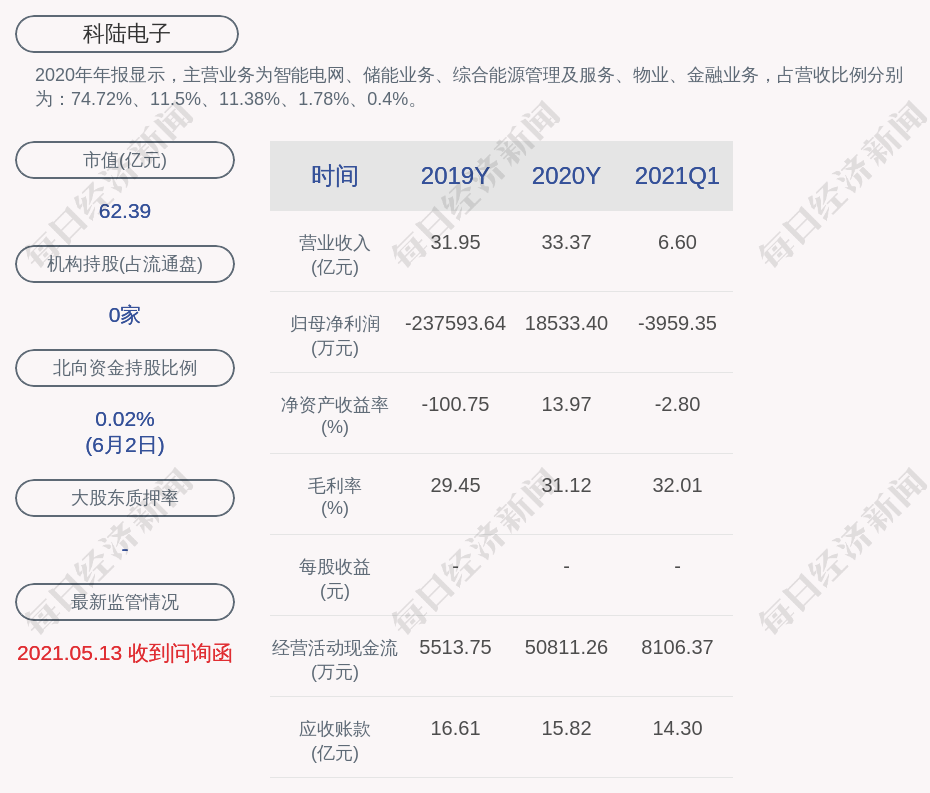Select the 最新监管情况 label pill
Viewport: 930px width, 793px height.
(x=125, y=602)
